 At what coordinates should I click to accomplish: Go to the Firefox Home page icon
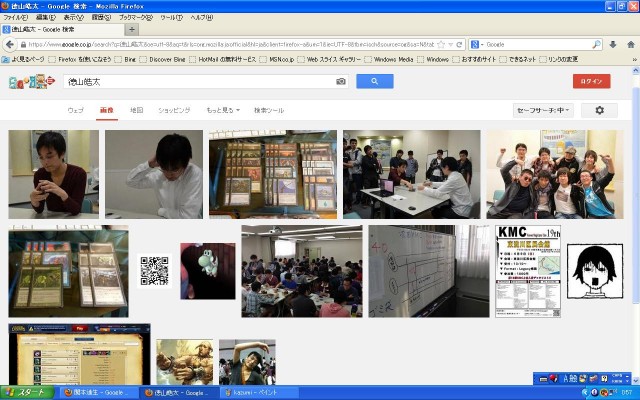[x=631, y=44]
